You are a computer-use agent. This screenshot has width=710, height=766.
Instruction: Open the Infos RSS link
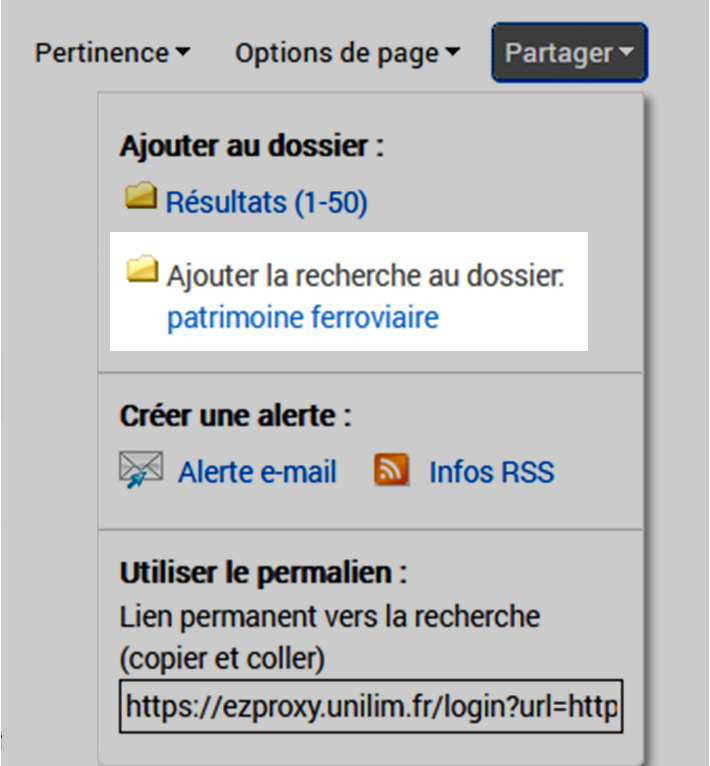click(491, 472)
